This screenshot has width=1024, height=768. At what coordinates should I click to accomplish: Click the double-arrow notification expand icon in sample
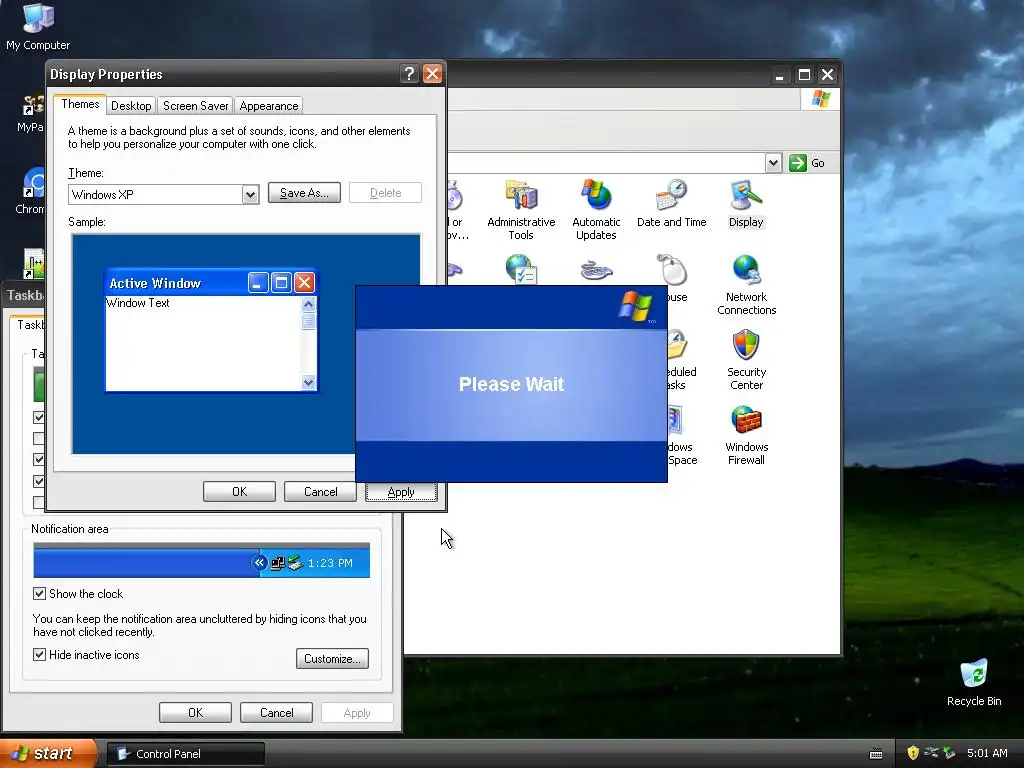point(259,562)
